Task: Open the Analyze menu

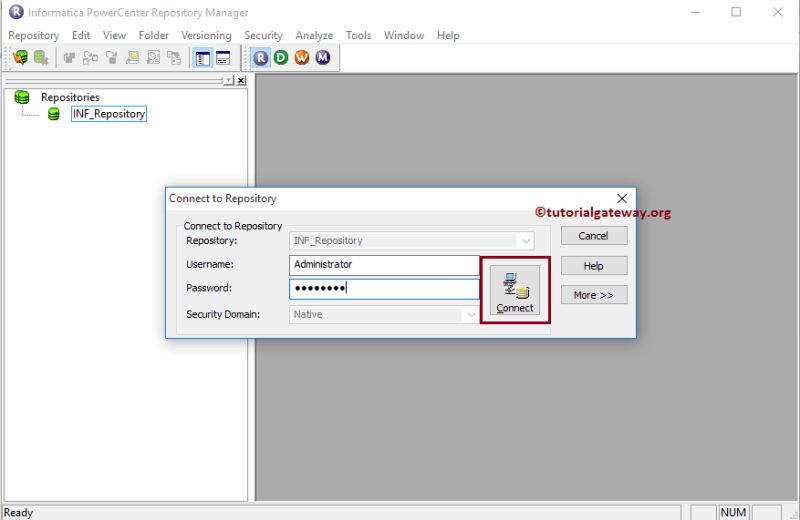Action: [314, 35]
